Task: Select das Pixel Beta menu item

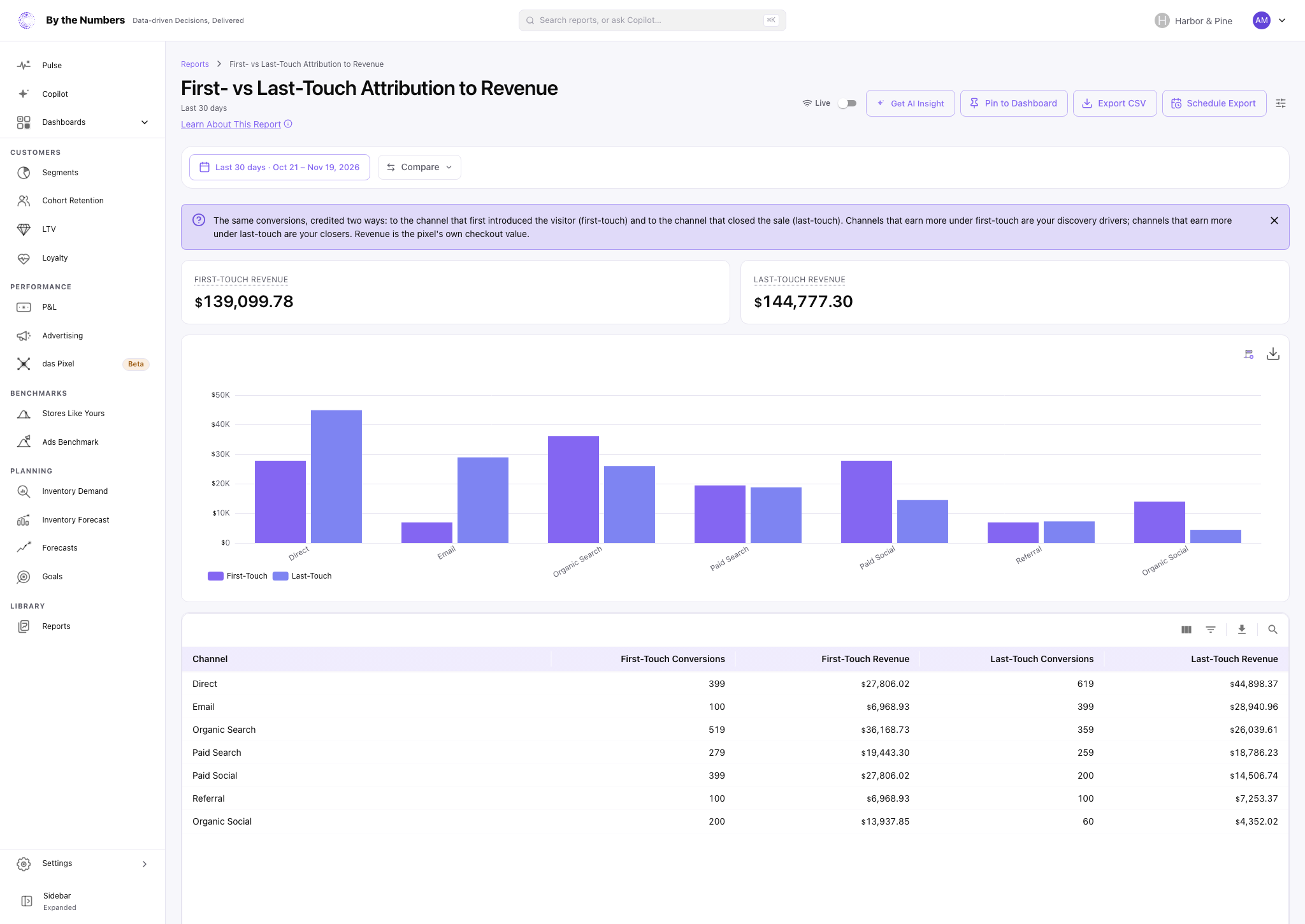Action: 83,364
